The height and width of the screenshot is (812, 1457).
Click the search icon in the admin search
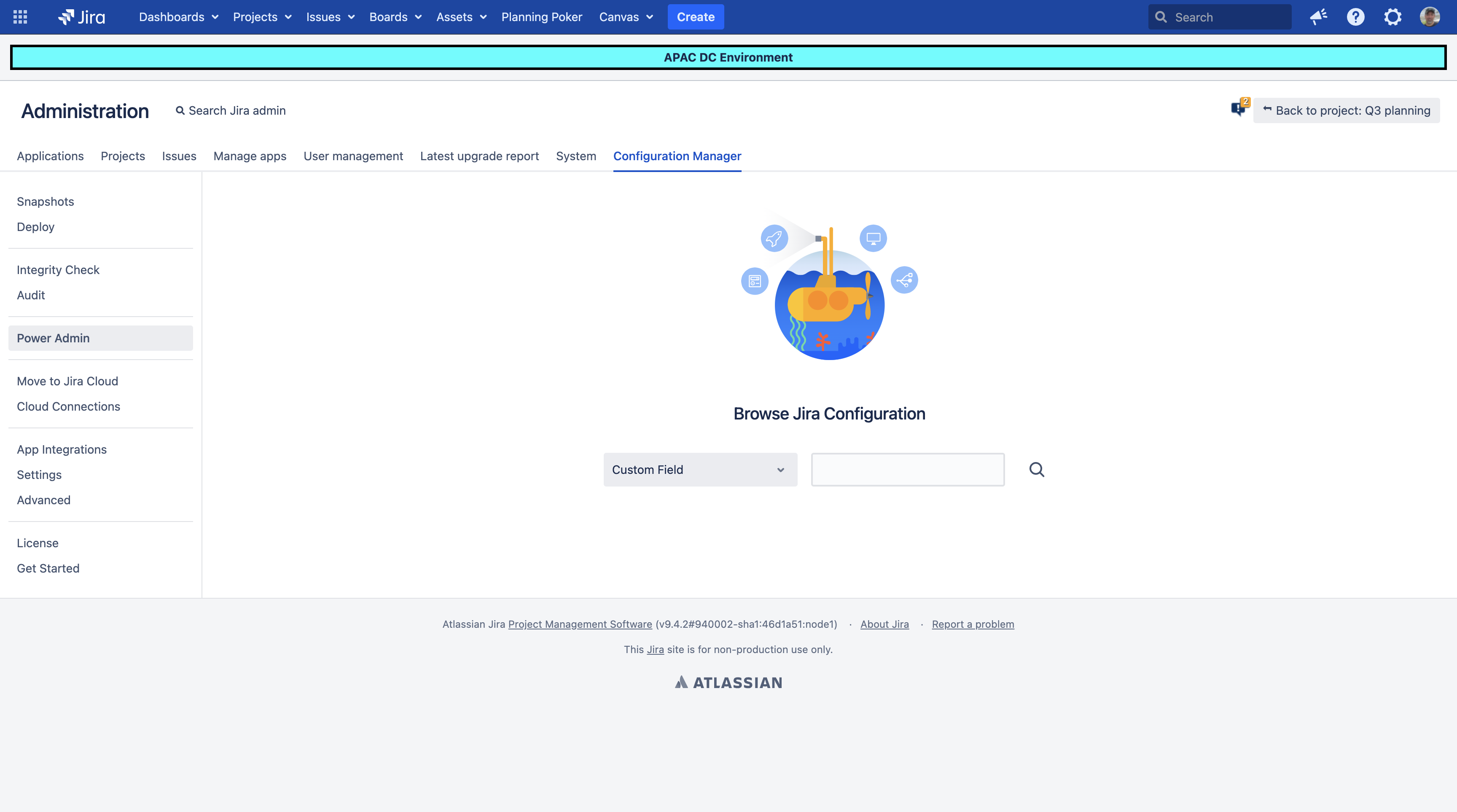pyautogui.click(x=180, y=111)
